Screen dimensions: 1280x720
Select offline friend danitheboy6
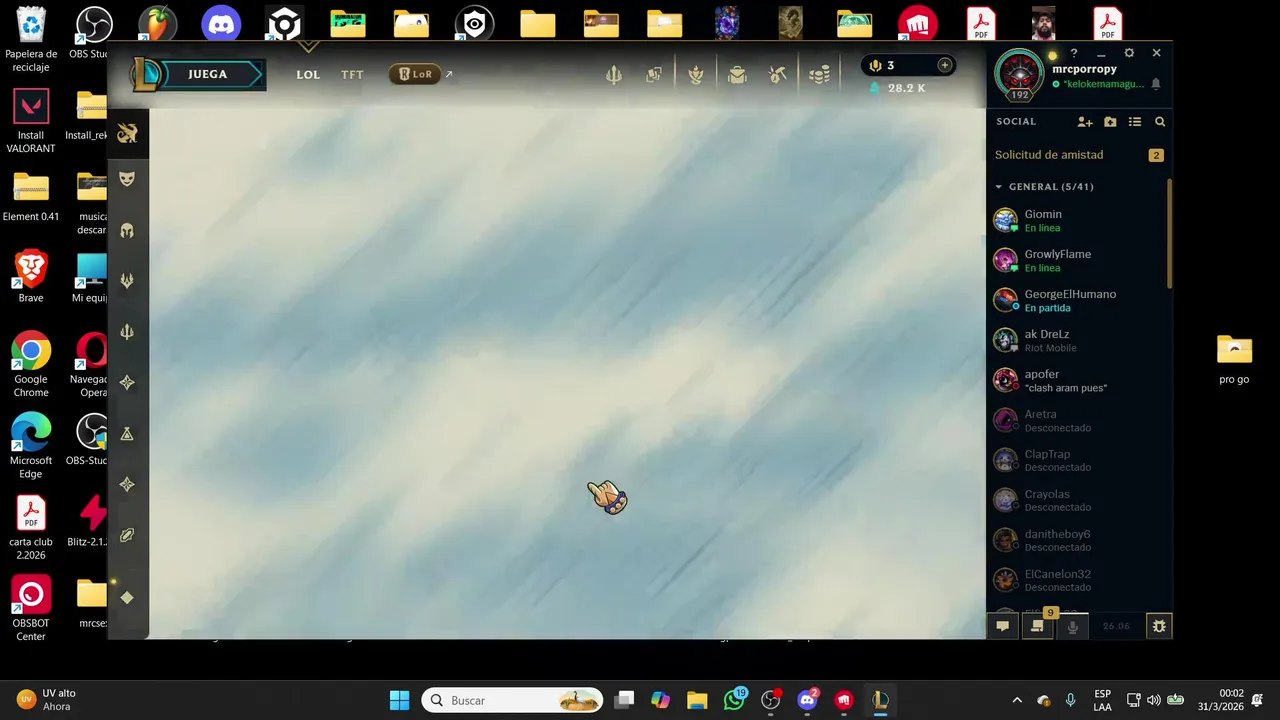1077,540
